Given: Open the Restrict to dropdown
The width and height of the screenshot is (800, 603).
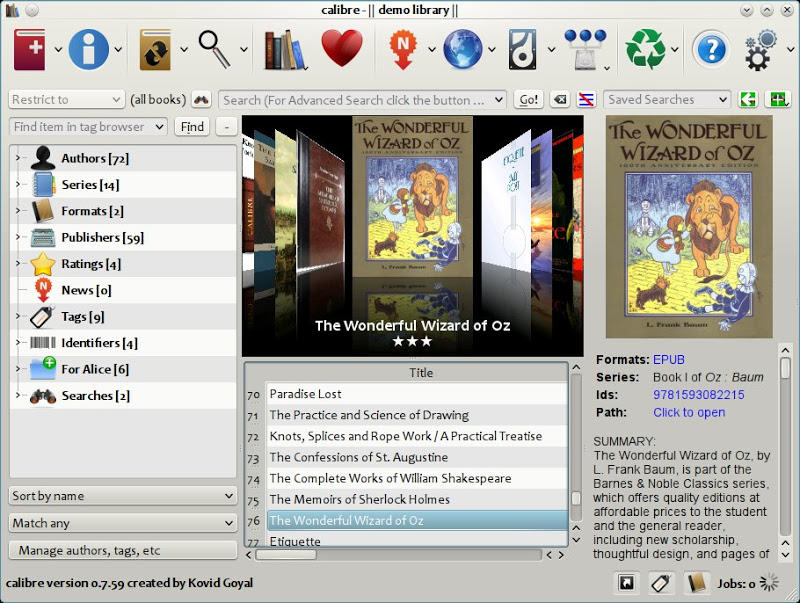Looking at the screenshot, I should coord(63,99).
